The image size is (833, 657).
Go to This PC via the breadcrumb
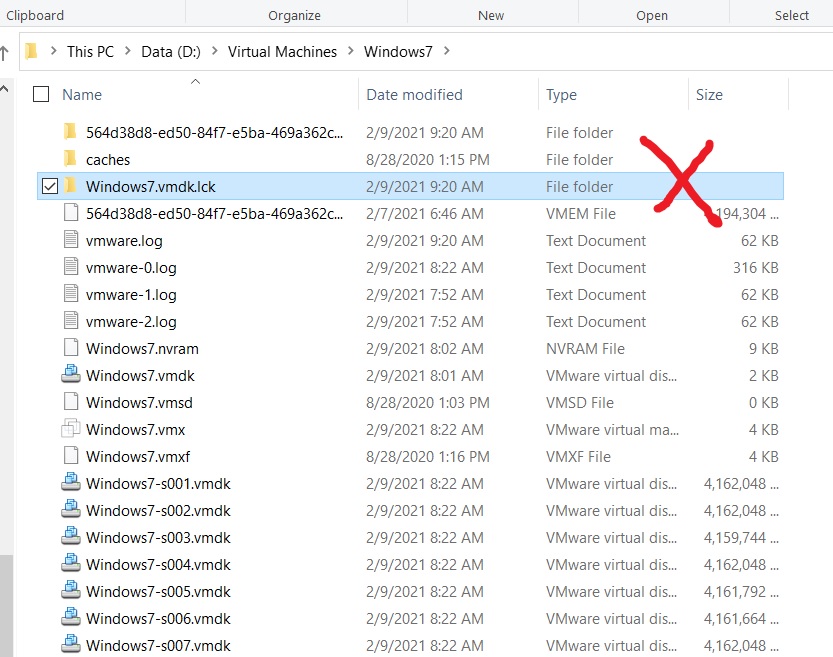[x=90, y=51]
